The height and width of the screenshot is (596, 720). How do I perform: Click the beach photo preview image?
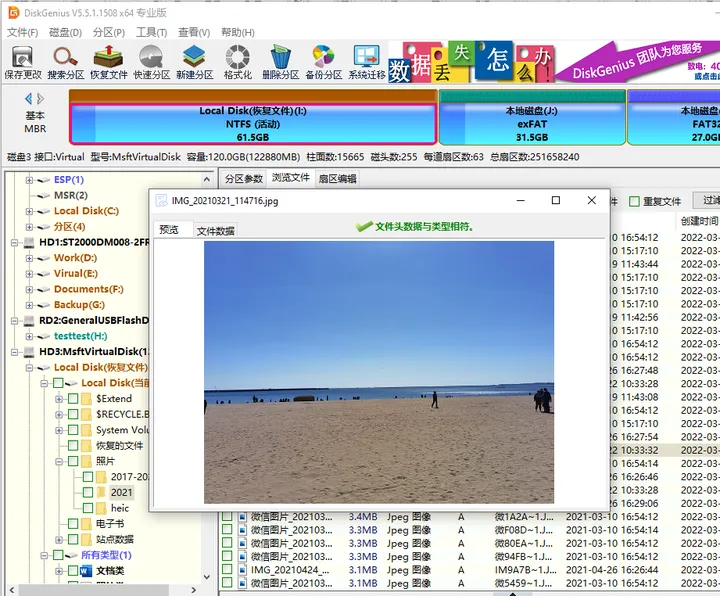pyautogui.click(x=379, y=372)
